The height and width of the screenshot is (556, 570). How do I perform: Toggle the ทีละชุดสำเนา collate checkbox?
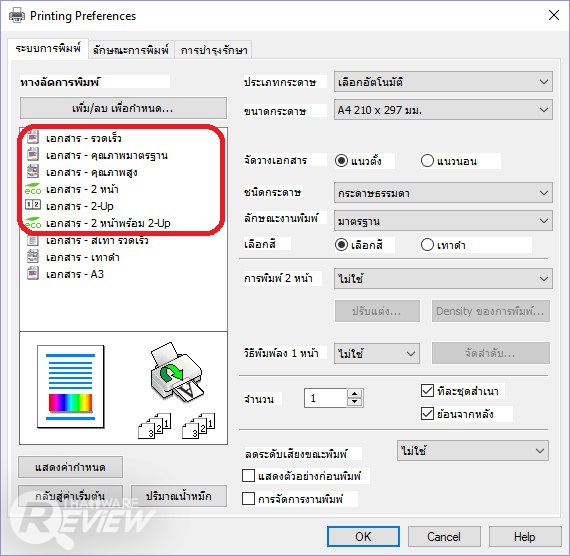pos(427,391)
